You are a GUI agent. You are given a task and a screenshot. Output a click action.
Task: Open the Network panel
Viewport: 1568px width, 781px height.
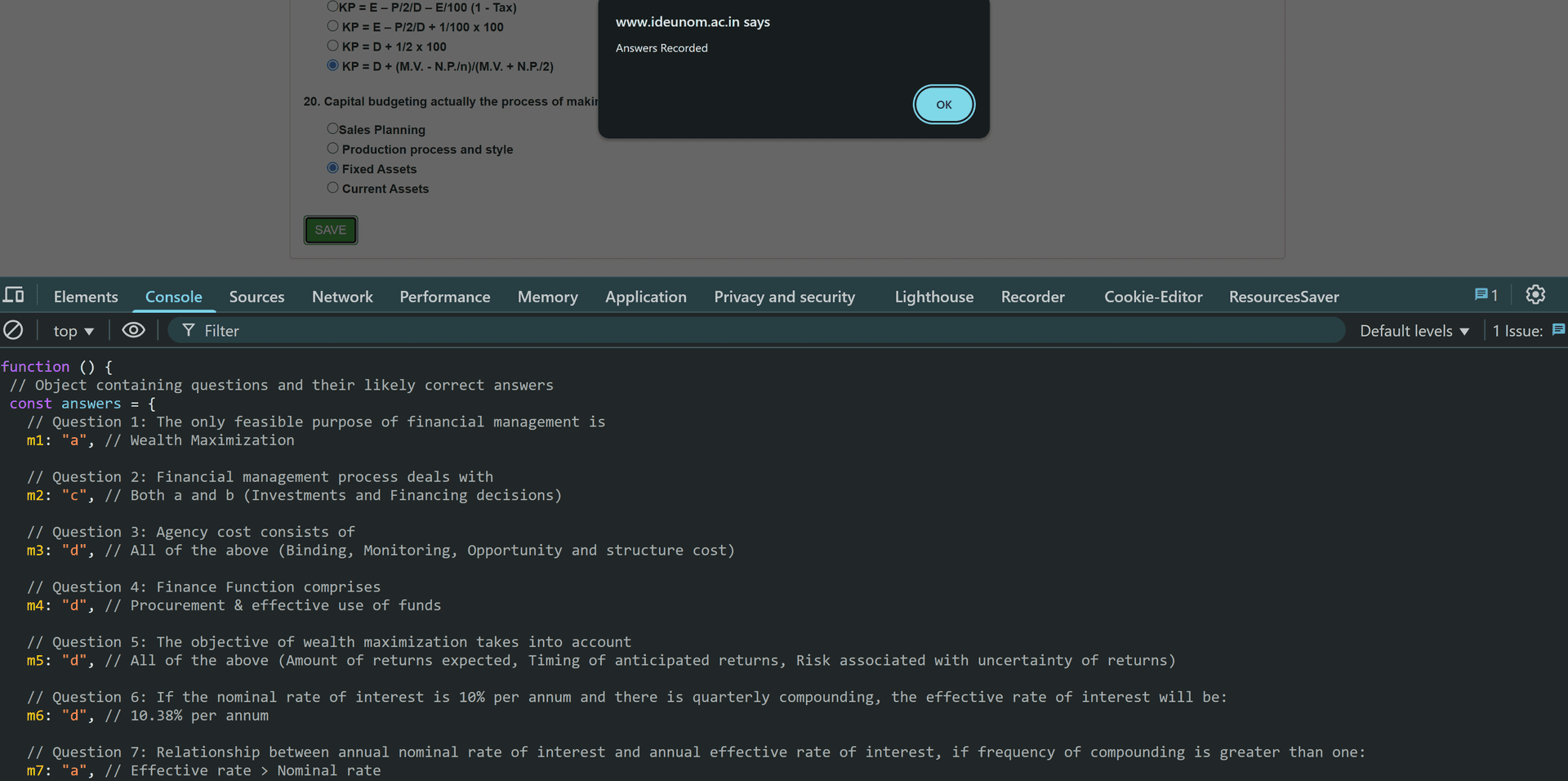coord(342,297)
